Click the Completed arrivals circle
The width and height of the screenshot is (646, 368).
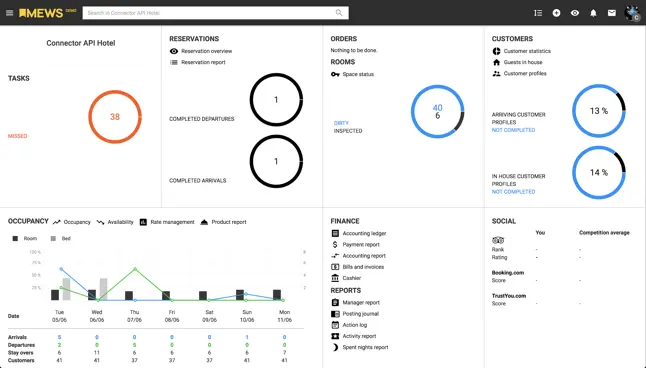click(276, 161)
